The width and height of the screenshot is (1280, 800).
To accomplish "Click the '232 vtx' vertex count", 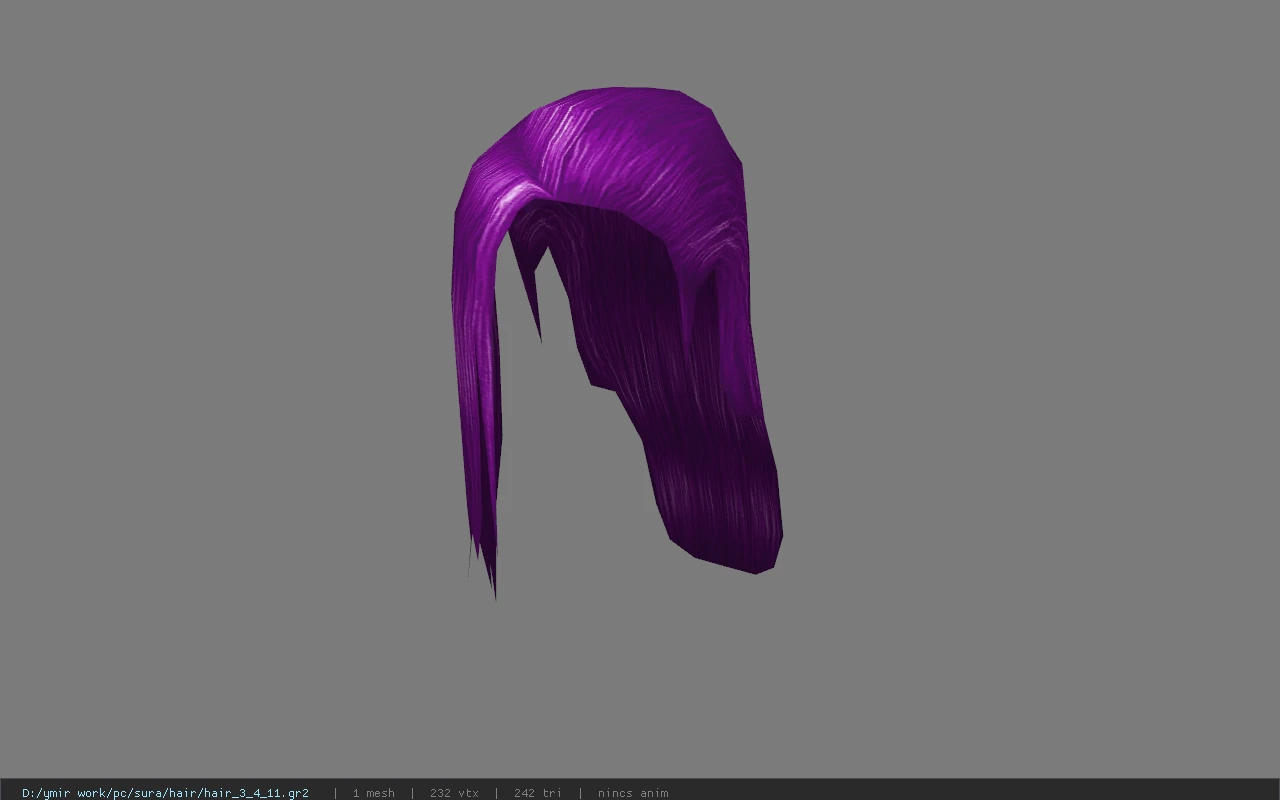I will 454,793.
